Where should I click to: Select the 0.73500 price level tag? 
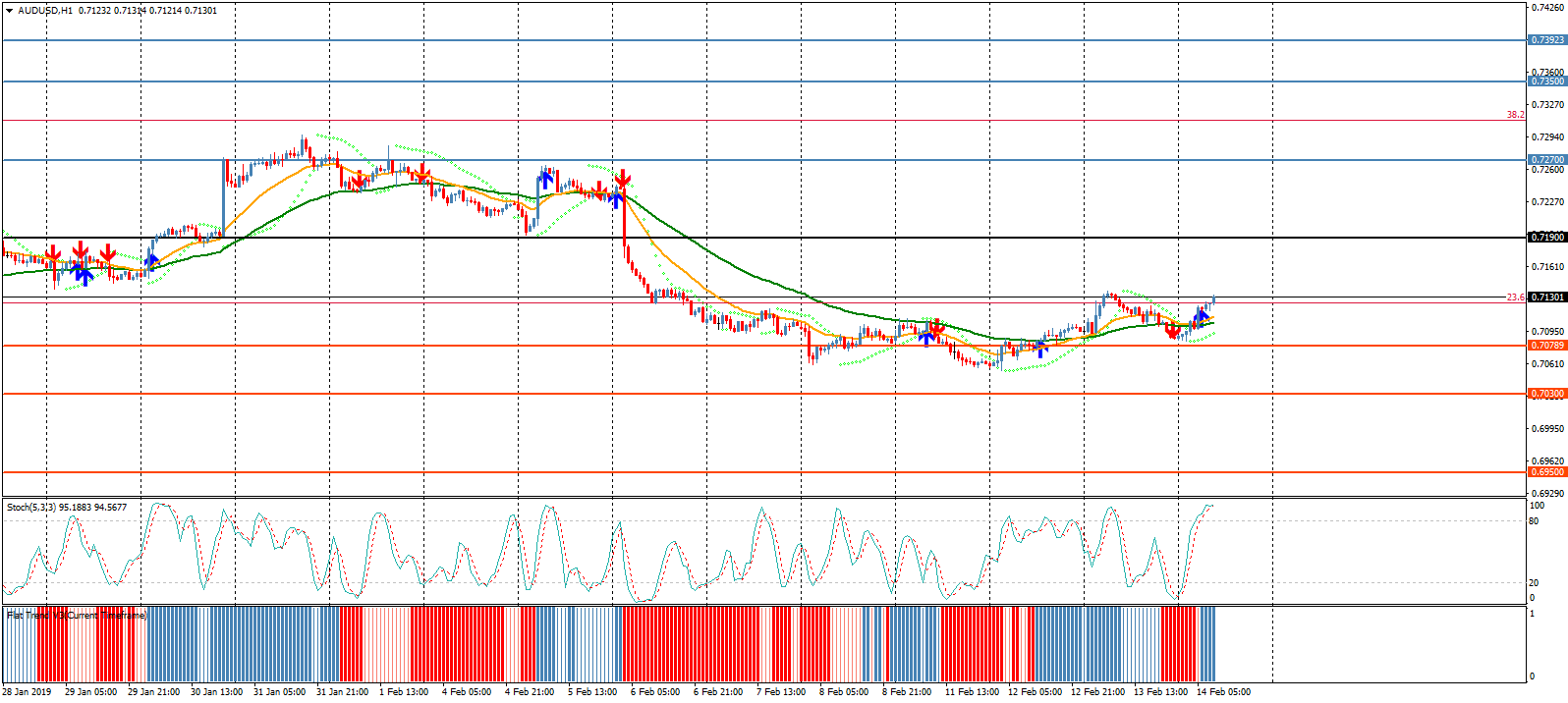(1547, 81)
